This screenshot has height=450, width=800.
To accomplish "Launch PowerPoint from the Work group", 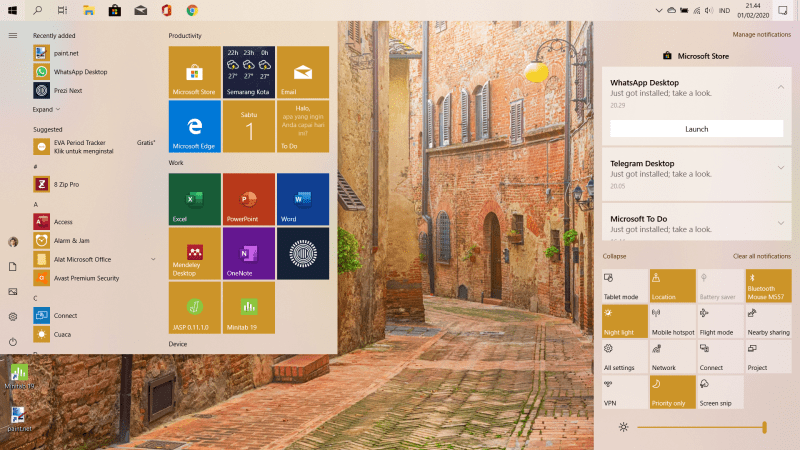I will (x=248, y=198).
